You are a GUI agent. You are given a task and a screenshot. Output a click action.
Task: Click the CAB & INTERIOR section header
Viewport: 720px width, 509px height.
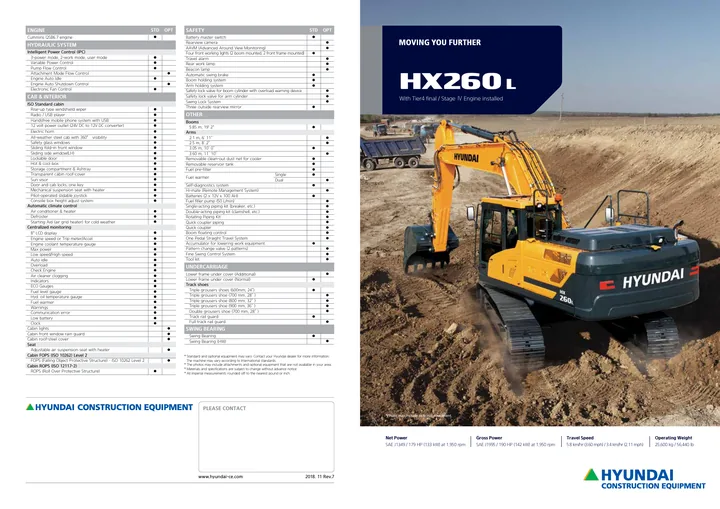101,97
